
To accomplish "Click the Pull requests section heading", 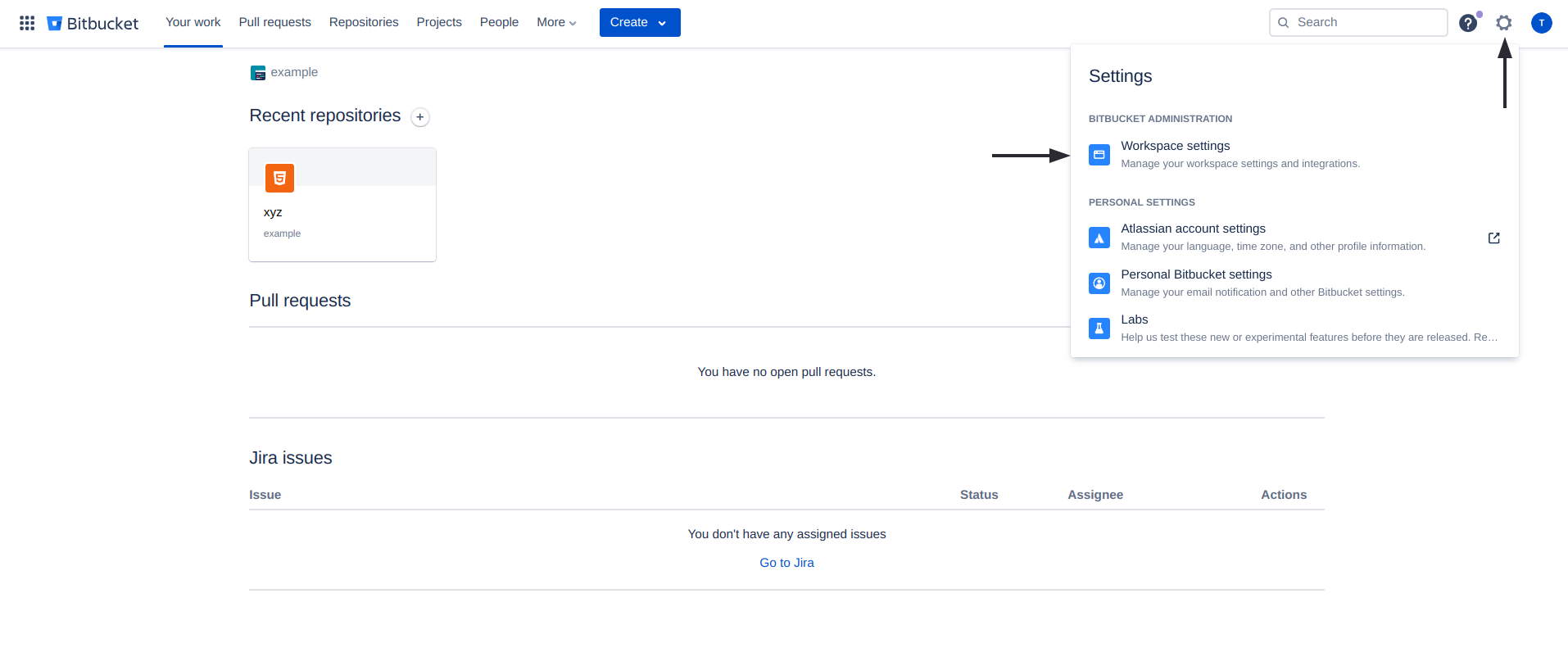I will tap(300, 301).
